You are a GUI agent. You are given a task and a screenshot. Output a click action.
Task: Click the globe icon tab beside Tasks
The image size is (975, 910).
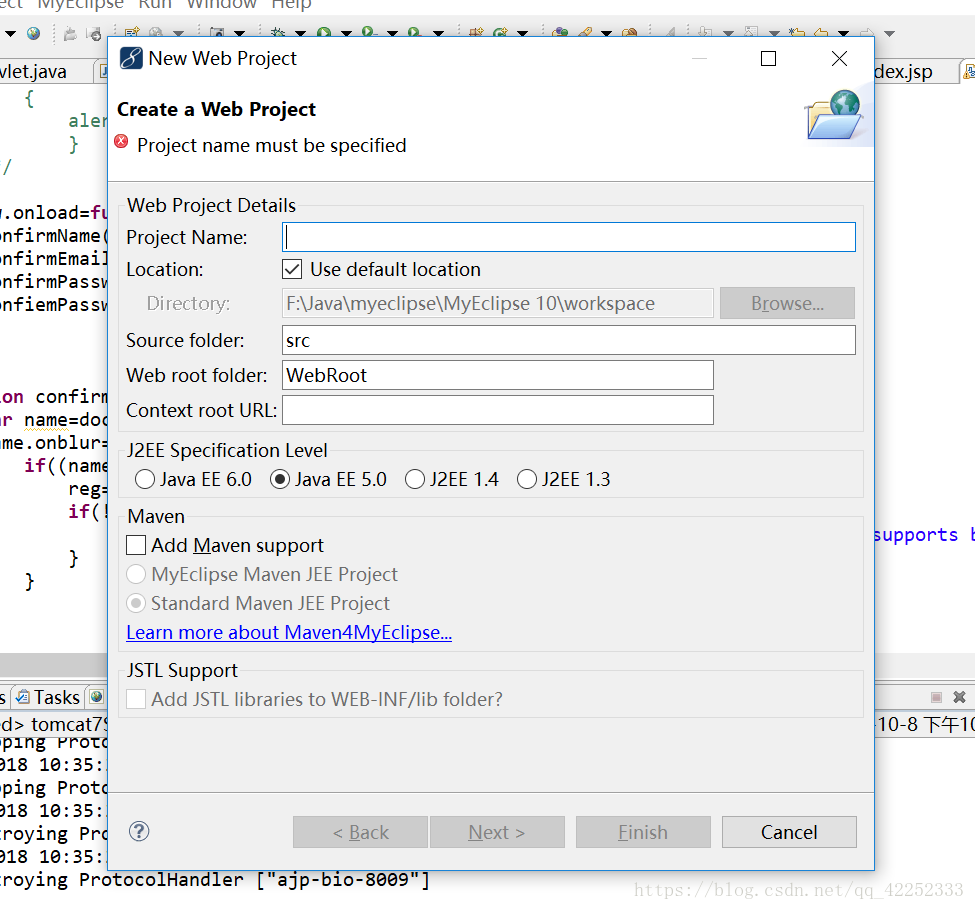(x=96, y=697)
